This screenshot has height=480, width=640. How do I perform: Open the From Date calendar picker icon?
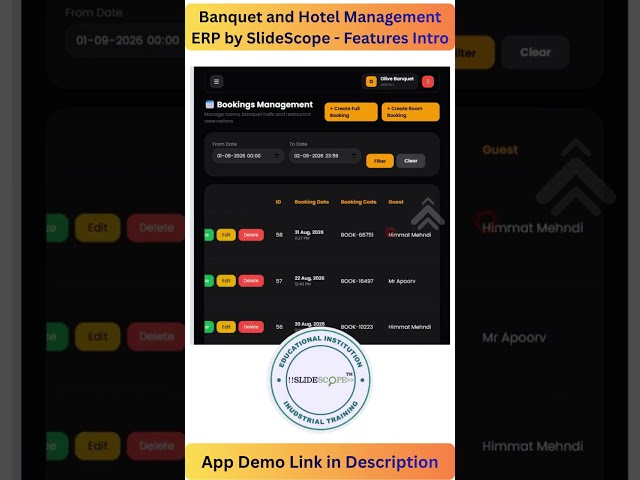pos(277,156)
